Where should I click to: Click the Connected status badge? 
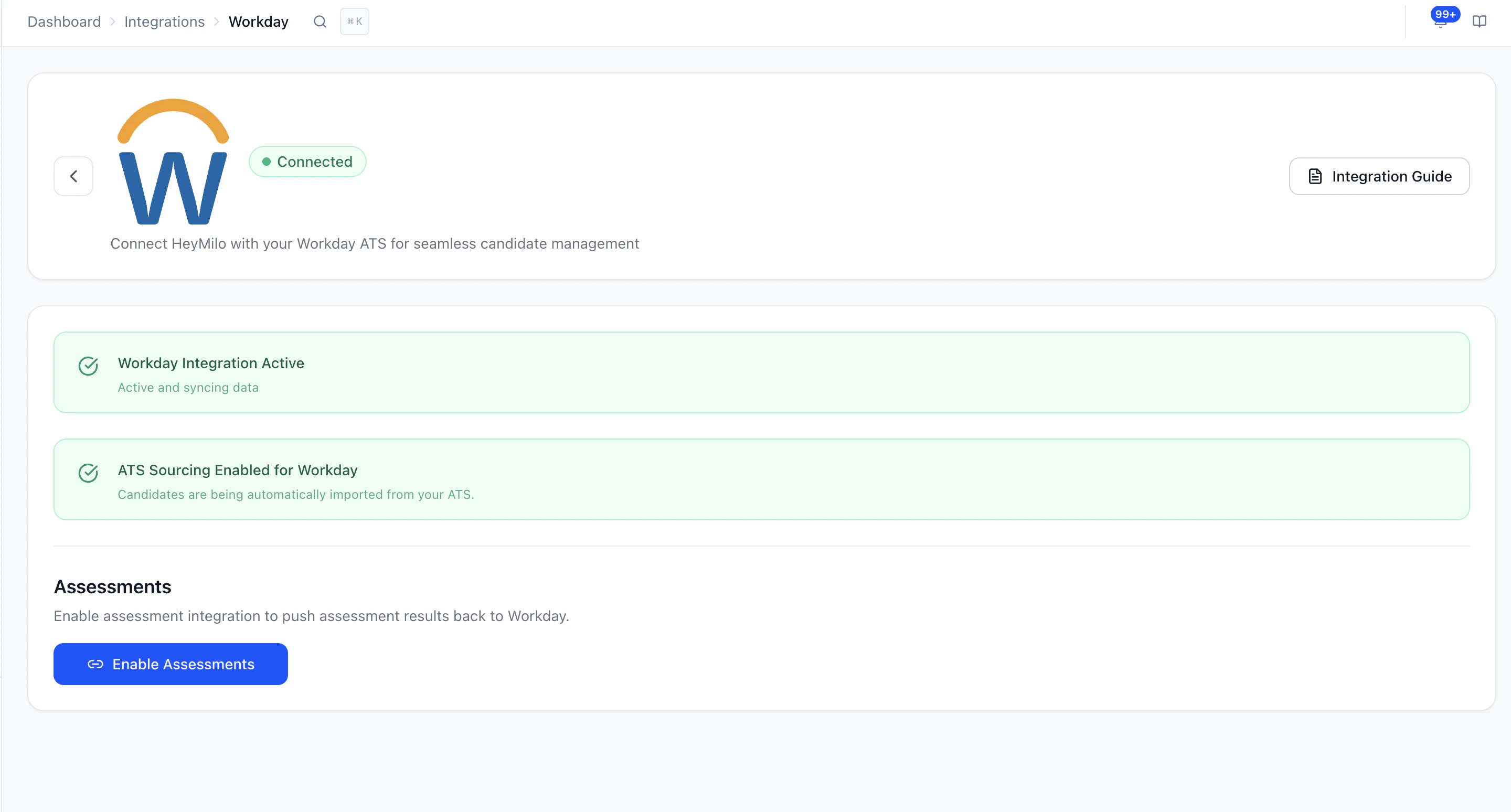(x=307, y=161)
